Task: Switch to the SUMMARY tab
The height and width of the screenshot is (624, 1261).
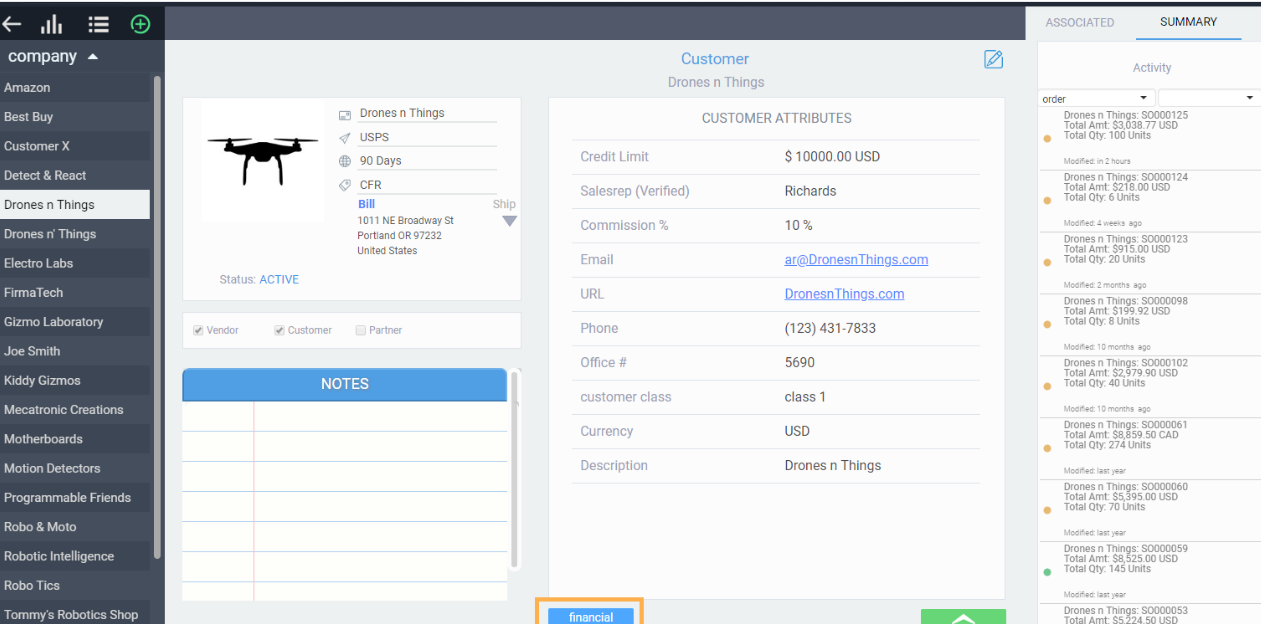Action: [x=1188, y=22]
